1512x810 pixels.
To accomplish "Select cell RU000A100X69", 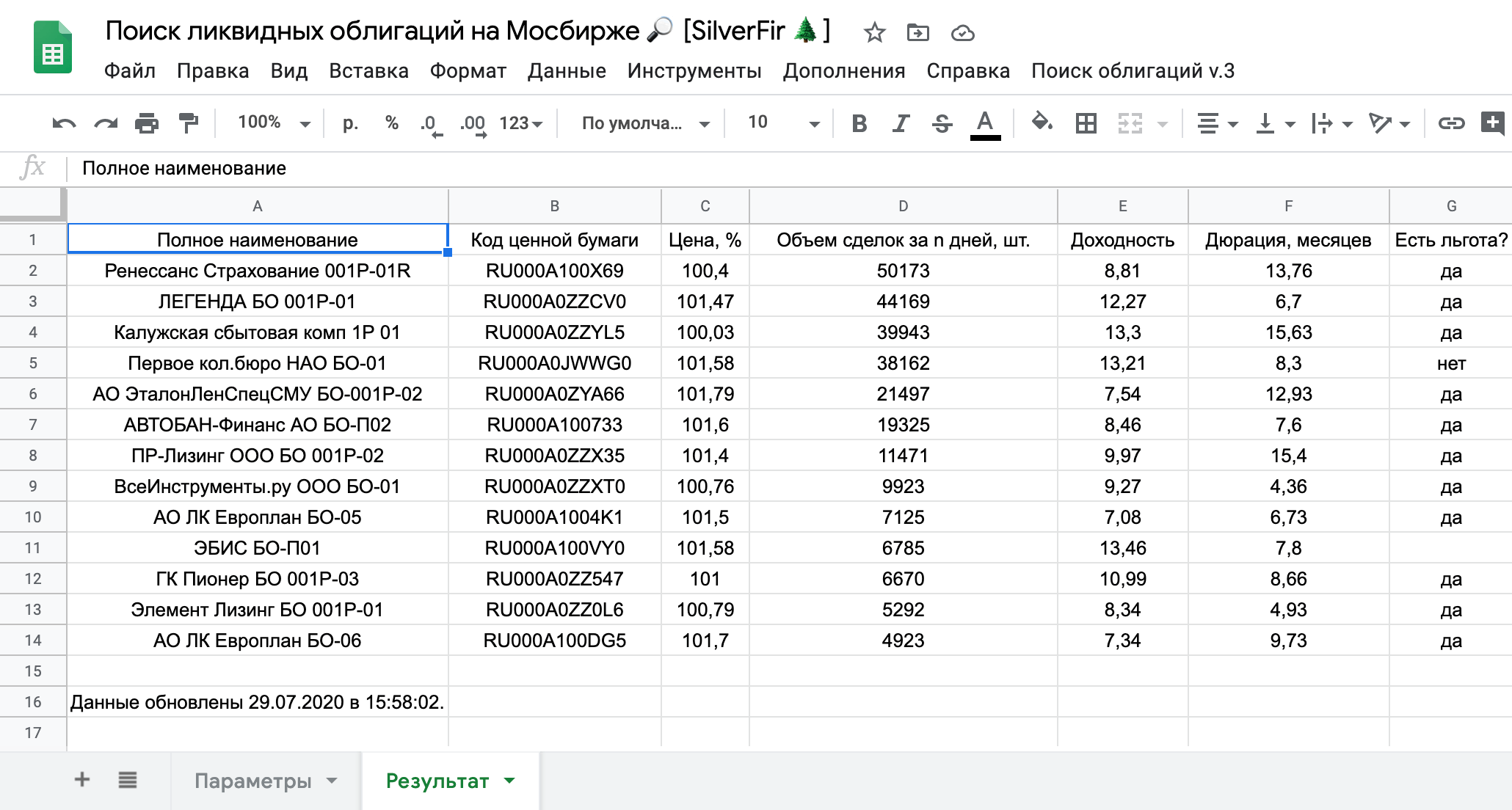I will [554, 271].
